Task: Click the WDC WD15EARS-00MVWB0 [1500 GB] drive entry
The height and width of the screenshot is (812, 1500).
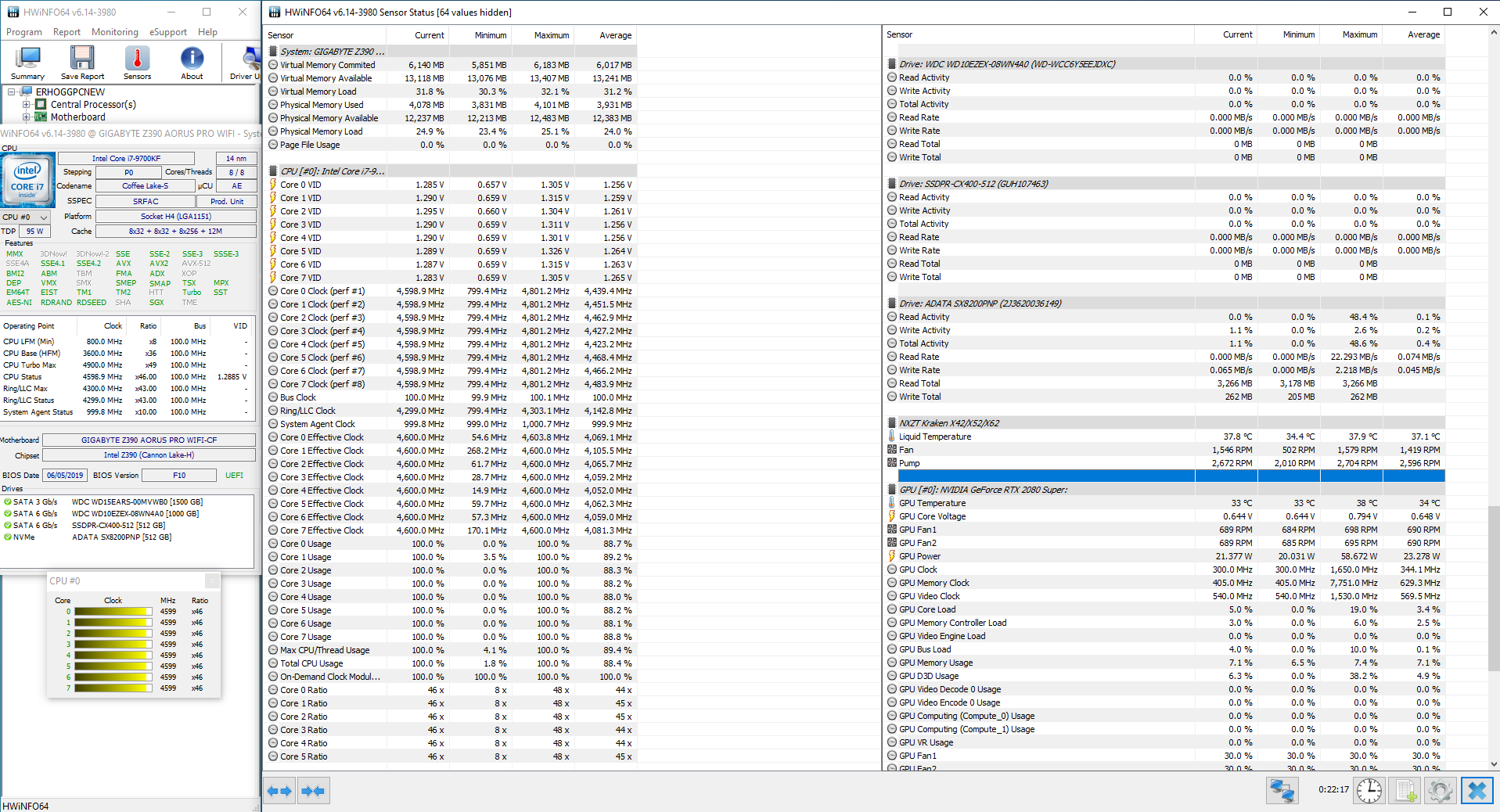Action: click(137, 502)
